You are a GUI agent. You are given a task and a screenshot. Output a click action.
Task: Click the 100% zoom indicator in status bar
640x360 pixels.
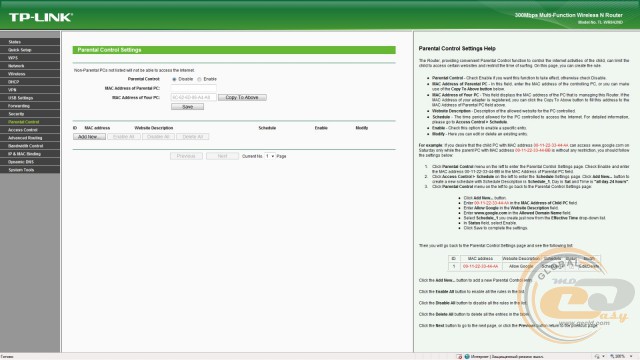coord(618,356)
